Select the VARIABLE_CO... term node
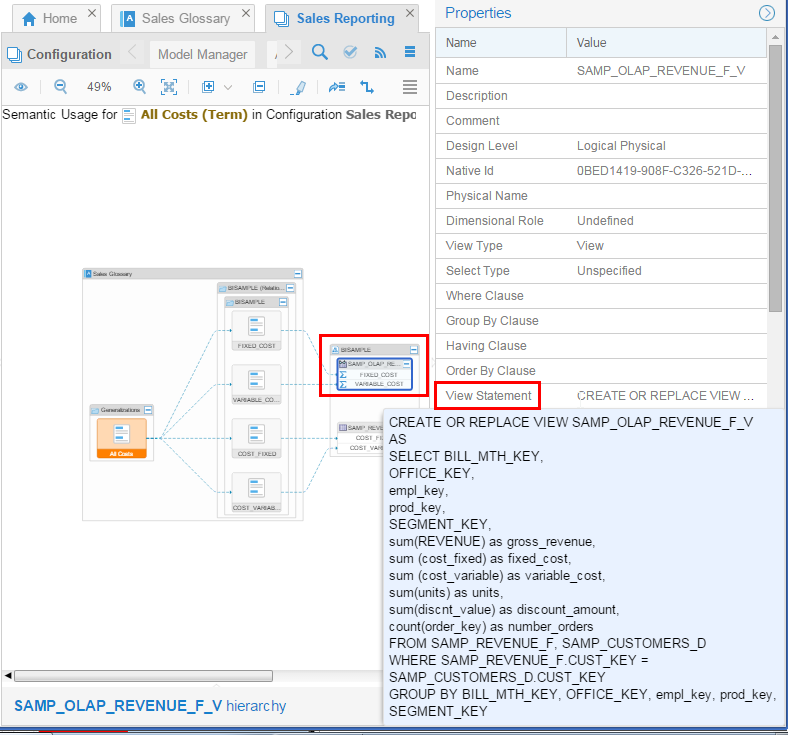Image resolution: width=788 pixels, height=735 pixels. coord(256,384)
